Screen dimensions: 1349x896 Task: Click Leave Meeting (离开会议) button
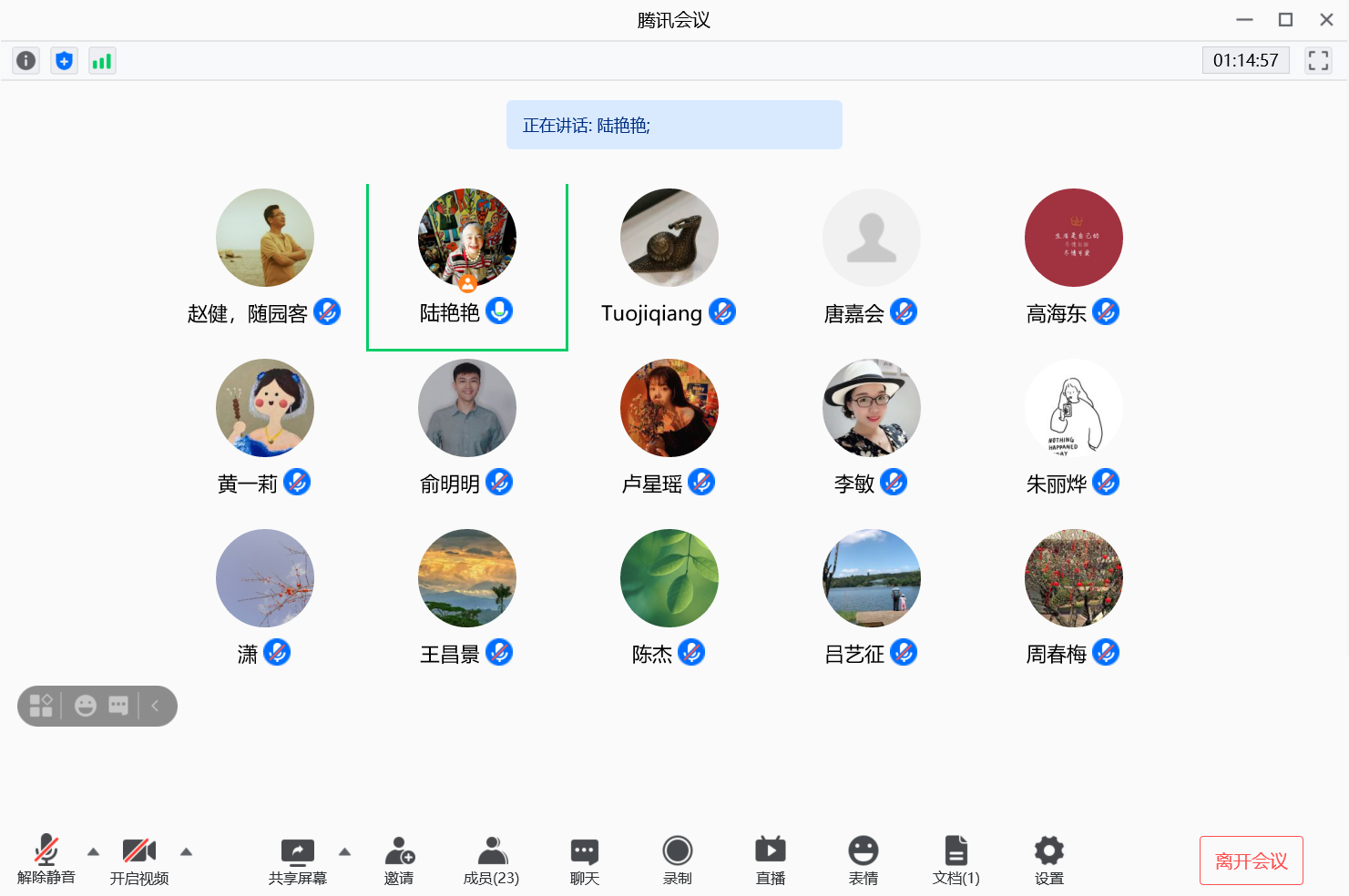point(1251,860)
